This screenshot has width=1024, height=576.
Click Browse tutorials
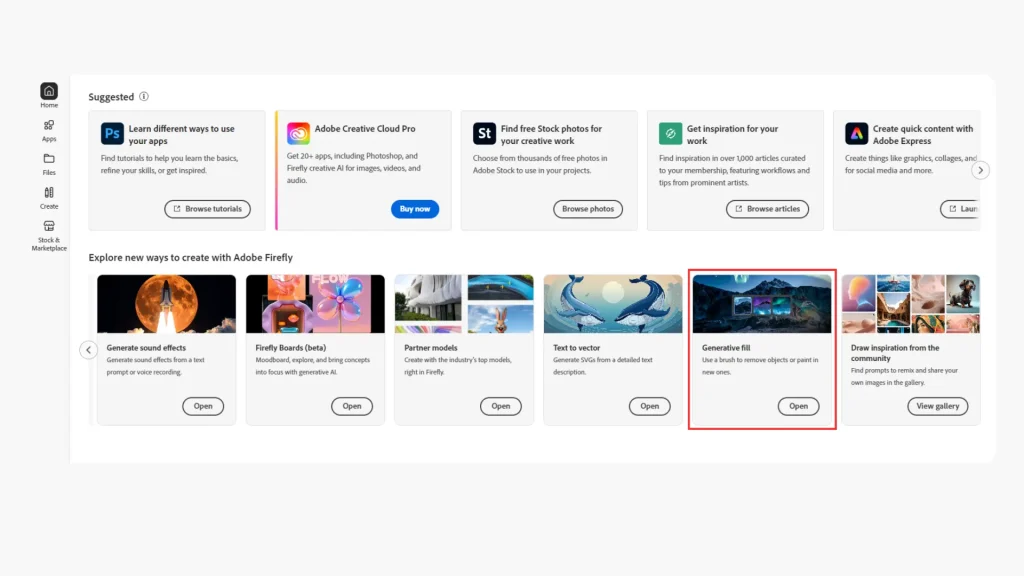[207, 209]
